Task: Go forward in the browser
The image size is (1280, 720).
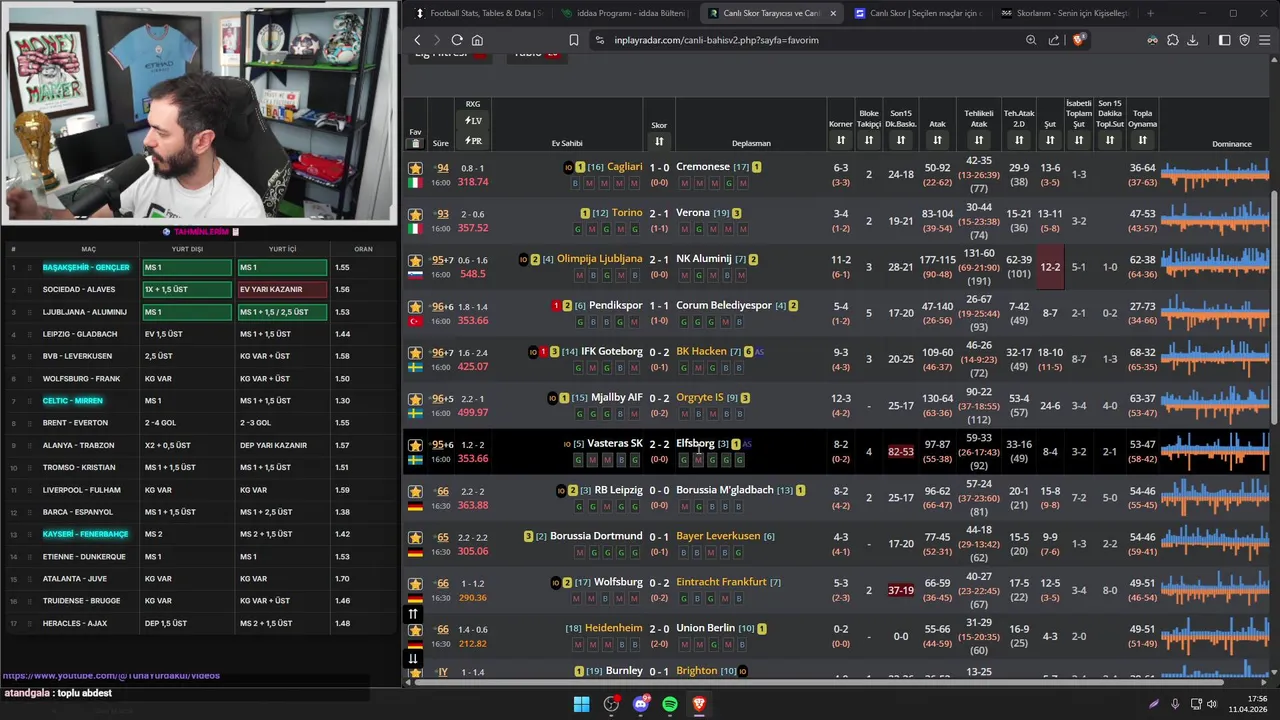Action: click(x=436, y=40)
